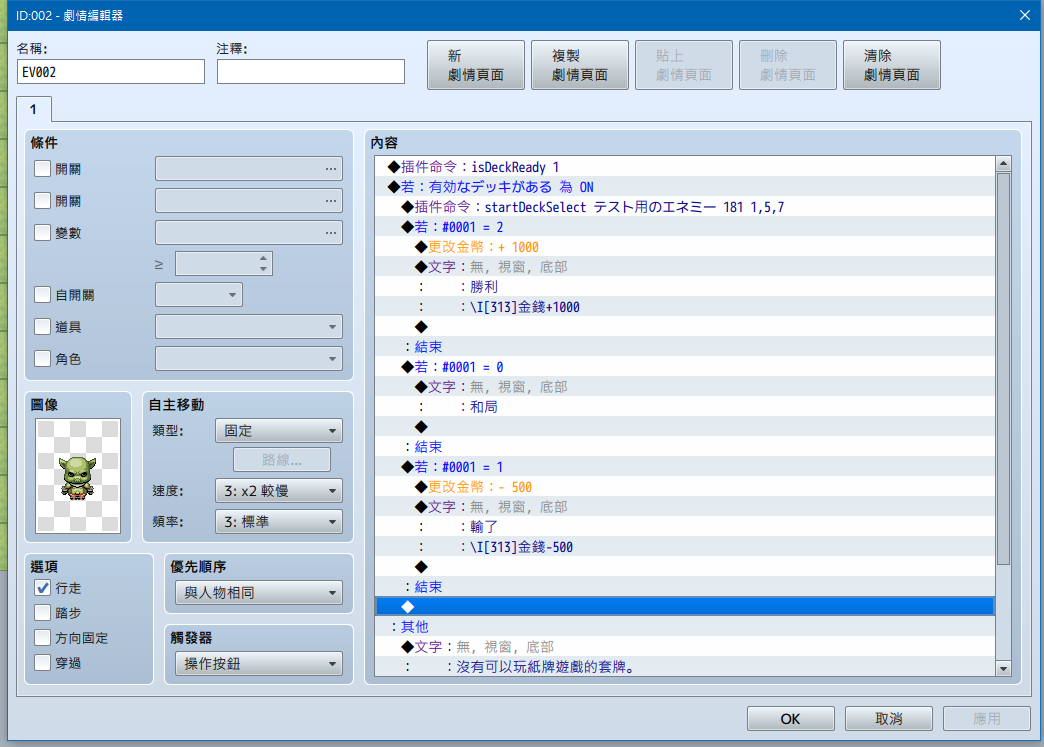Viewport: 1044px width, 747px height.
Task: Select the 更改金幣 + 1000 command line
Action: 685,247
